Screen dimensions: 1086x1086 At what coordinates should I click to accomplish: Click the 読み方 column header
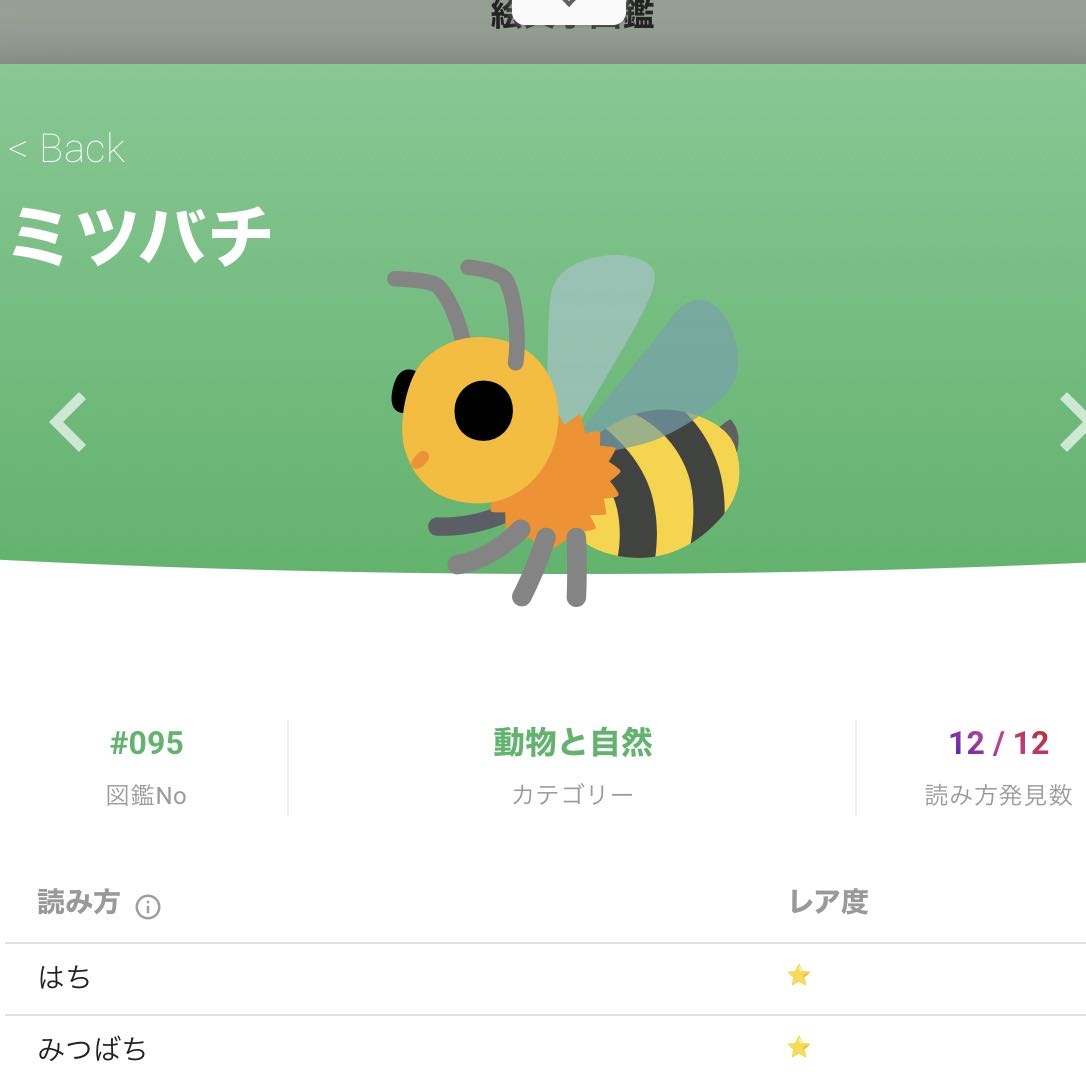(x=78, y=903)
